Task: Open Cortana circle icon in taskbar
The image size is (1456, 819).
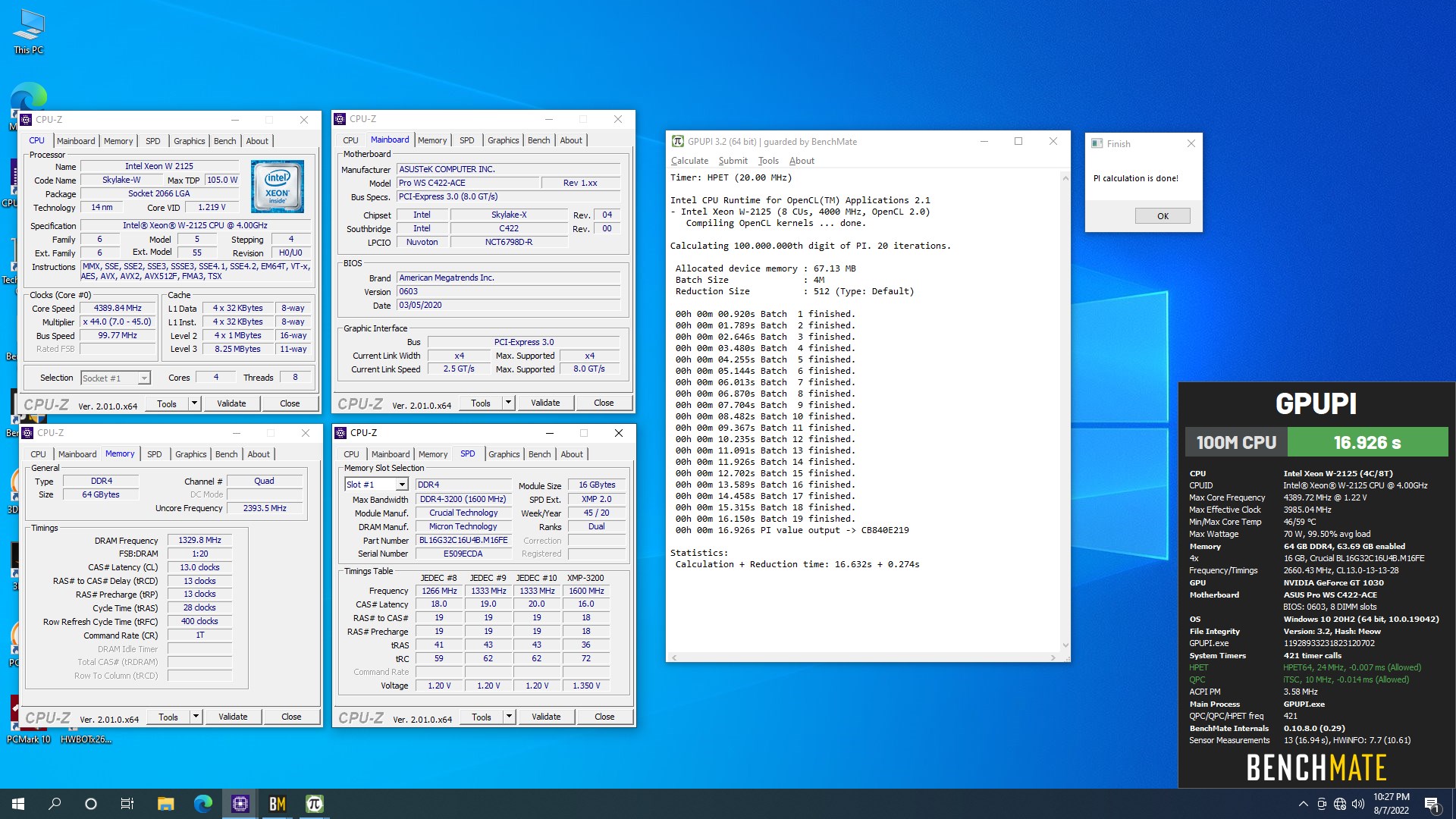Action: (x=91, y=804)
